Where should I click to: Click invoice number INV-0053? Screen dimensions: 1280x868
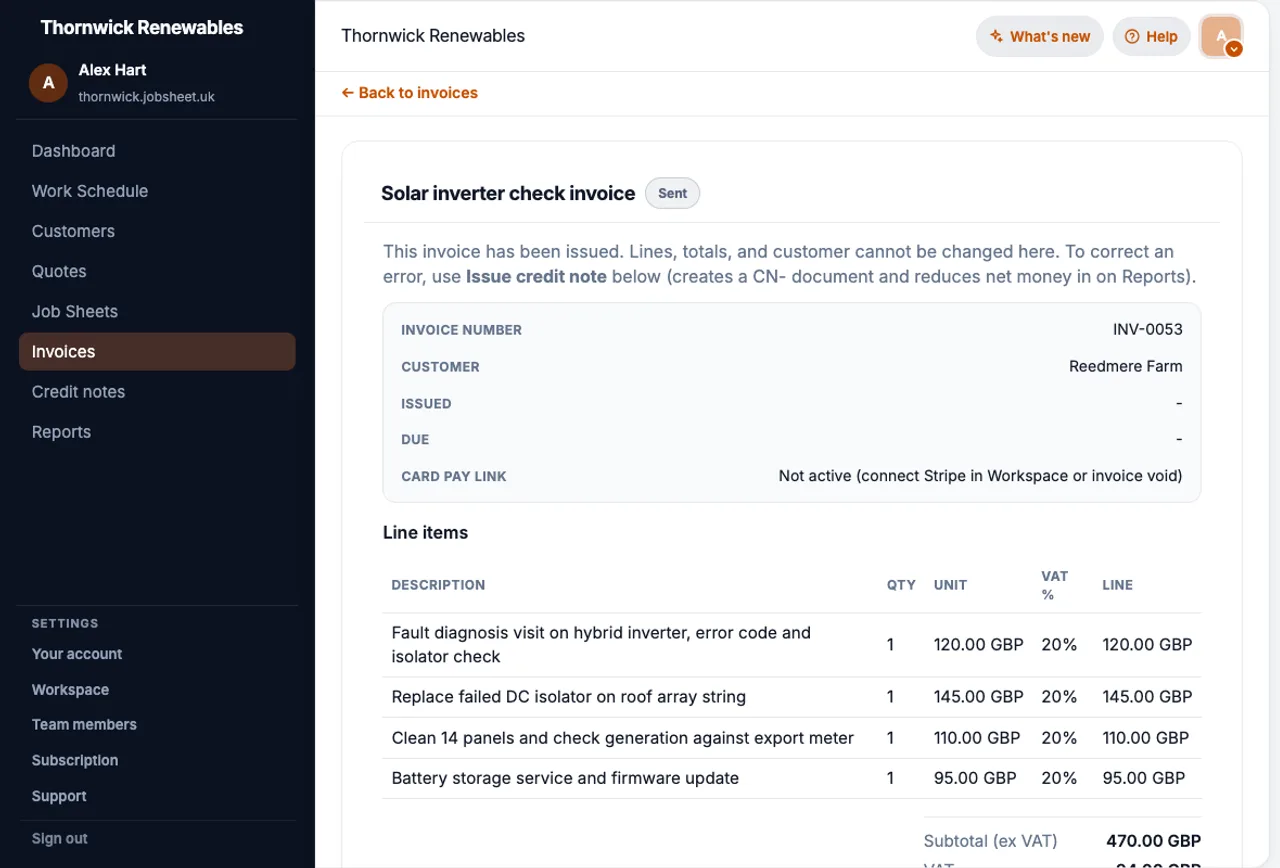1148,329
